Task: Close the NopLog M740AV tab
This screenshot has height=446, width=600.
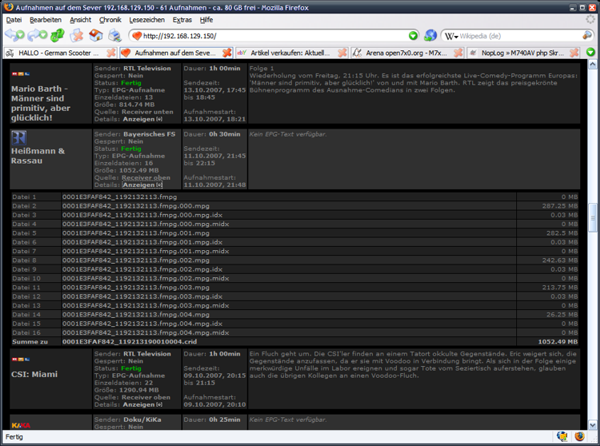Action: [x=574, y=53]
